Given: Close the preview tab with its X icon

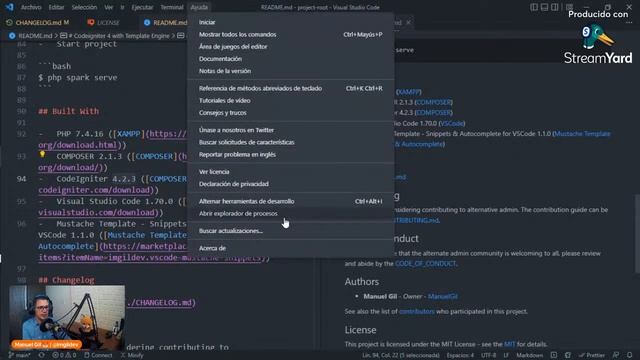Looking at the screenshot, I should click(408, 22).
